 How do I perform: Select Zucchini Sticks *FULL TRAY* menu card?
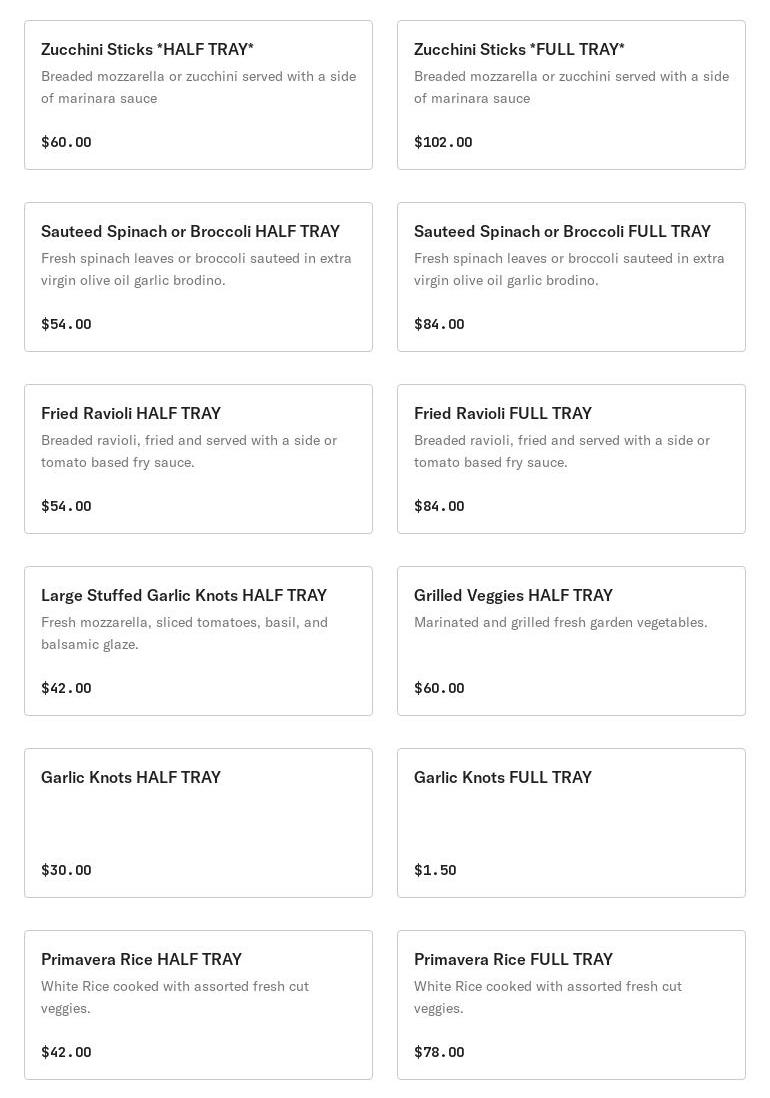click(x=519, y=49)
